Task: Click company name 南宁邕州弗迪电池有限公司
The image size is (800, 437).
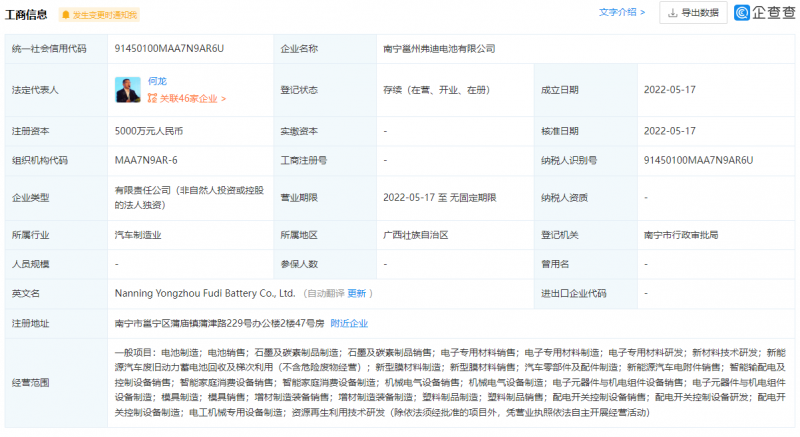Action: [439, 48]
